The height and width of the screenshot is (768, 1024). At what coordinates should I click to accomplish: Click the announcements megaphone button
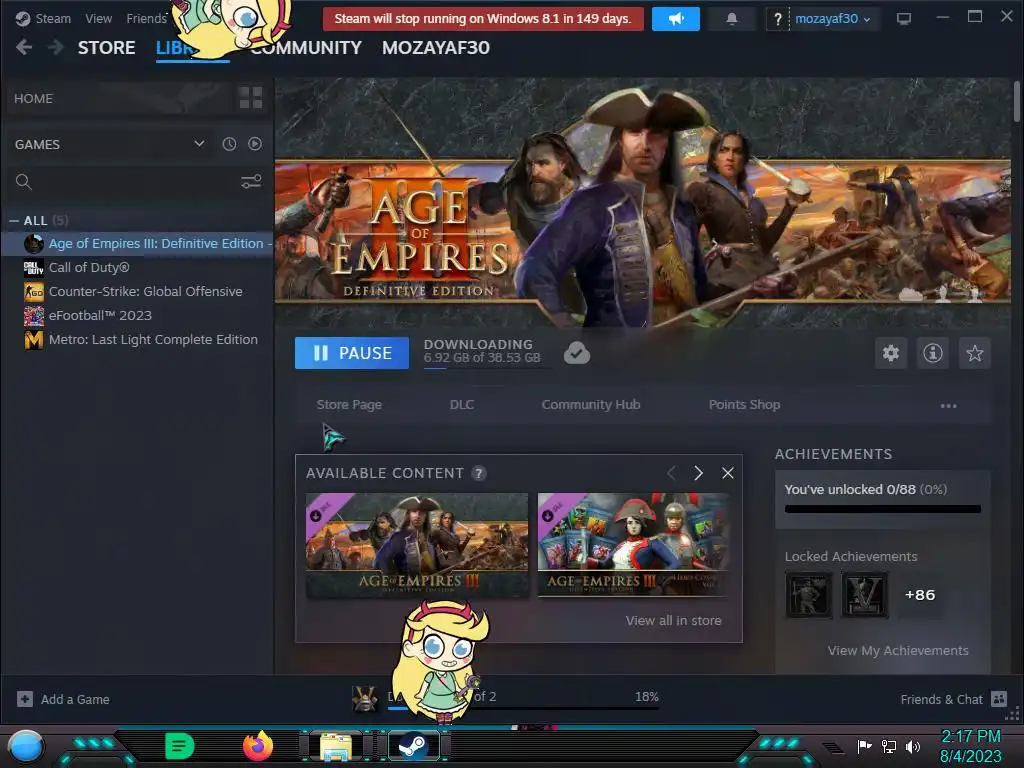(x=676, y=18)
